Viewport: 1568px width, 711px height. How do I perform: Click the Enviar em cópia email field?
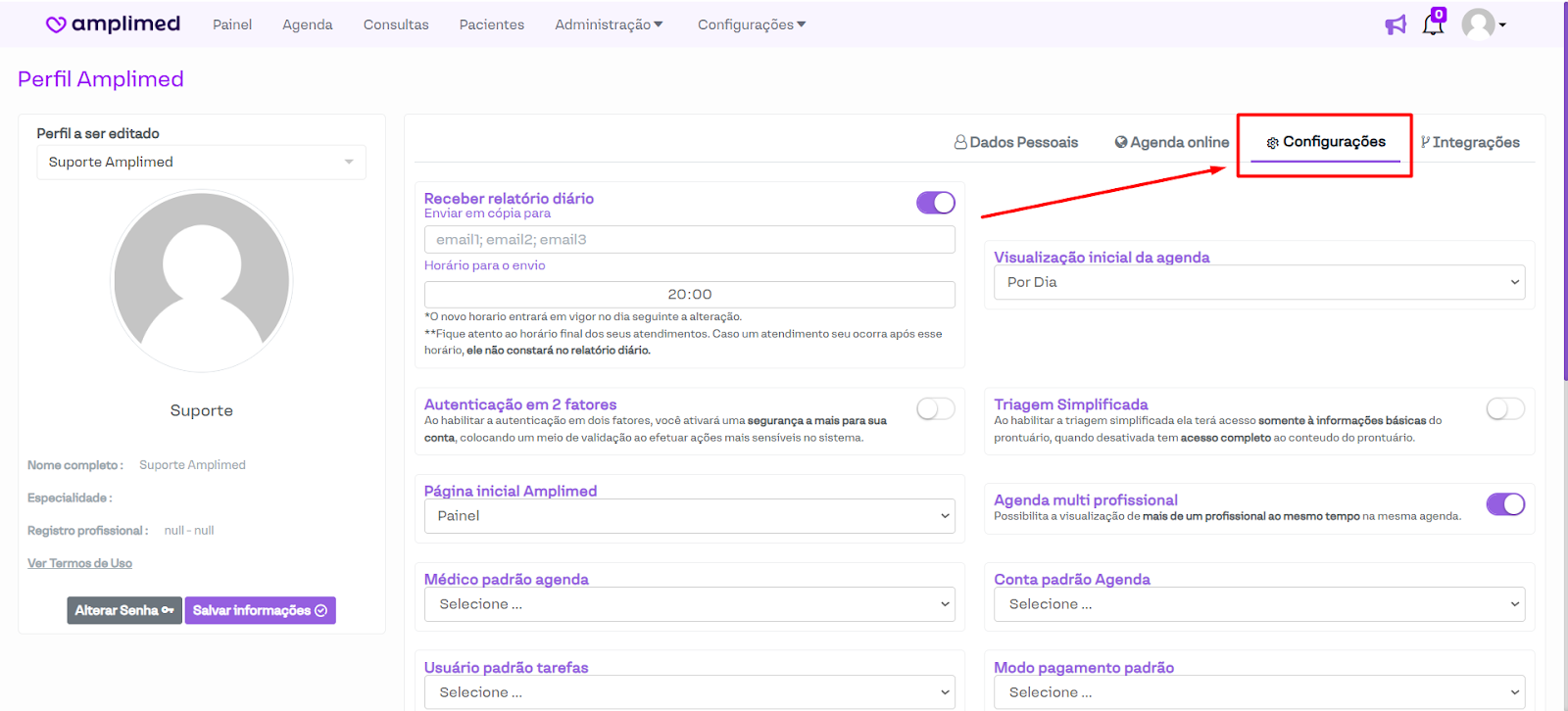(689, 240)
